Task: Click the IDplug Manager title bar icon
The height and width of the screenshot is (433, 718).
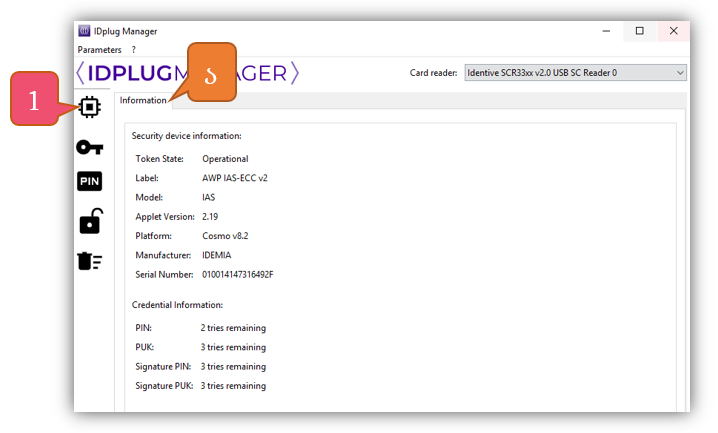Action: coord(85,31)
